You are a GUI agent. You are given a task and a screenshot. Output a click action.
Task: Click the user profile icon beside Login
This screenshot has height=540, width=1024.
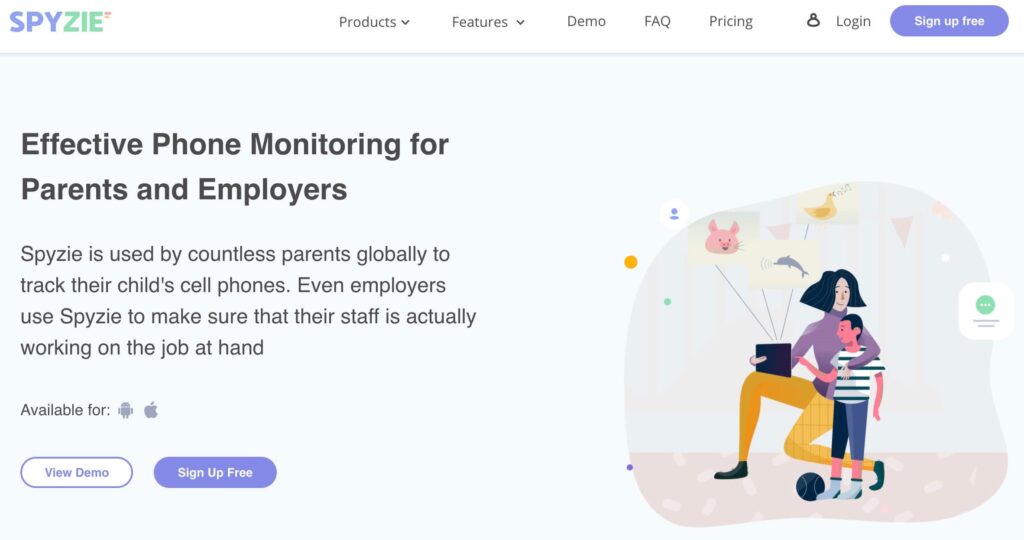(813, 20)
